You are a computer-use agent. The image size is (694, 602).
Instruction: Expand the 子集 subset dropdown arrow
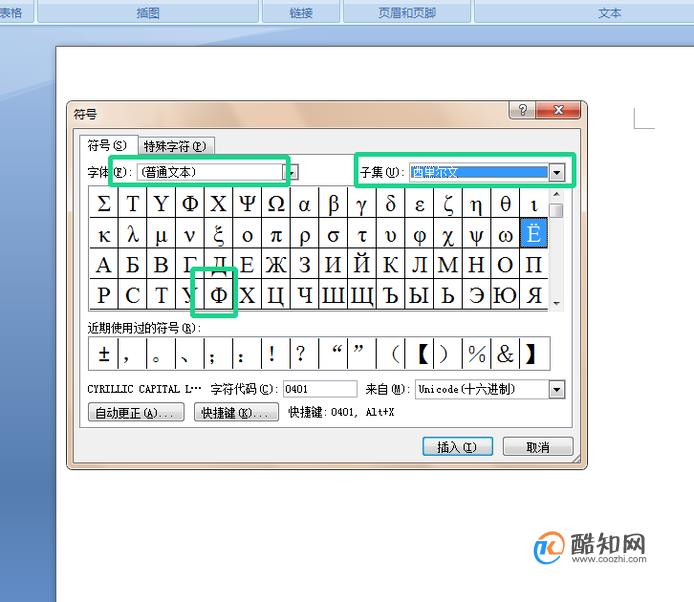tap(557, 172)
